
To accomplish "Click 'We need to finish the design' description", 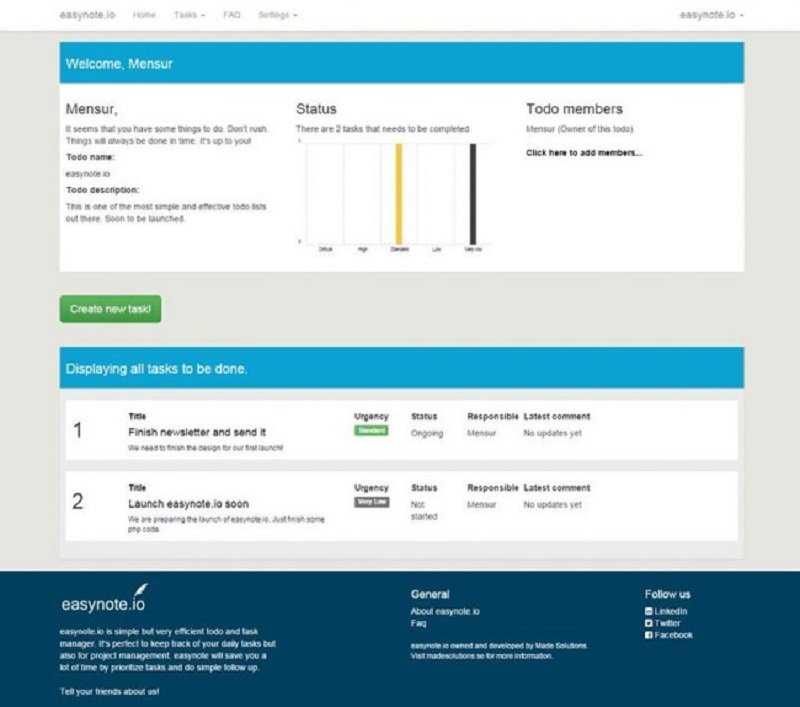I will click(x=206, y=448).
